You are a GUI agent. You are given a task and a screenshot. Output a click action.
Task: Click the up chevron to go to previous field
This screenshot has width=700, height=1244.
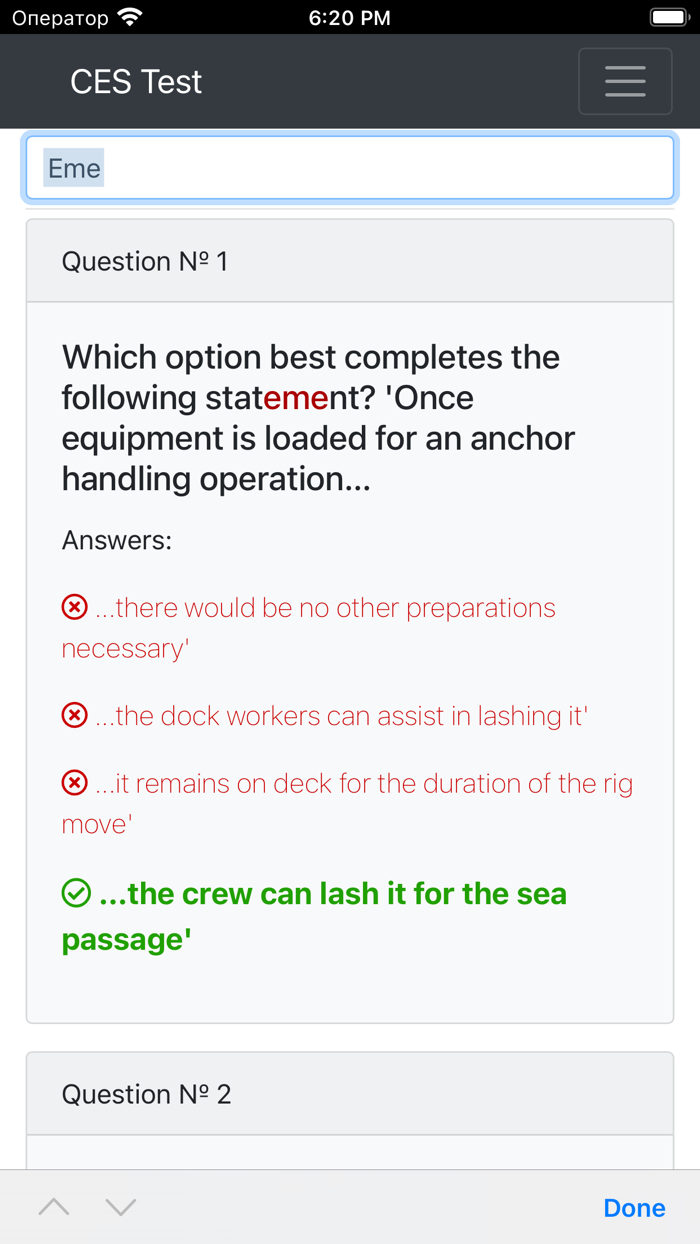[x=53, y=1207]
